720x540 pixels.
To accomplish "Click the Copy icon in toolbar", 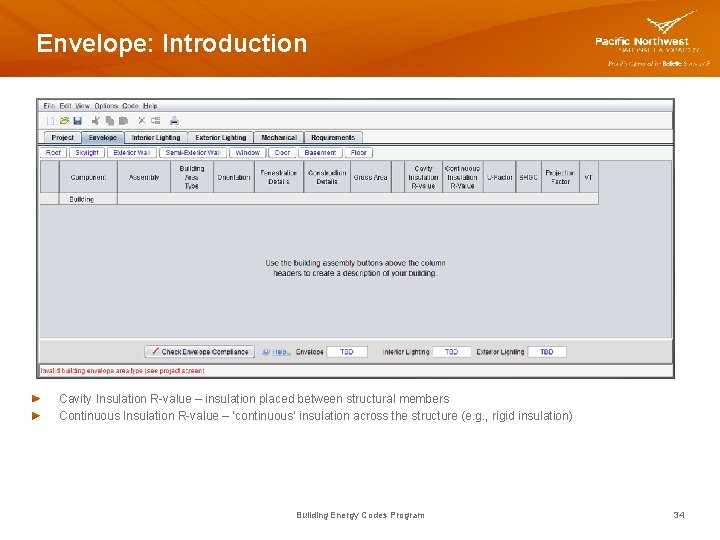I will coord(110,121).
